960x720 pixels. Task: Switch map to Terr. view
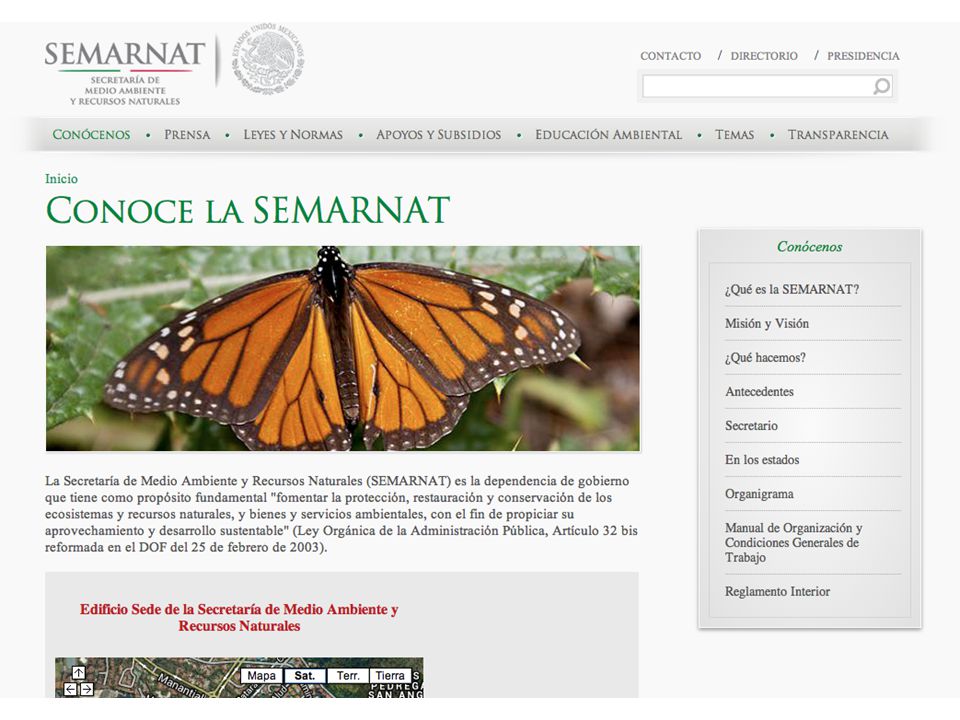click(348, 676)
